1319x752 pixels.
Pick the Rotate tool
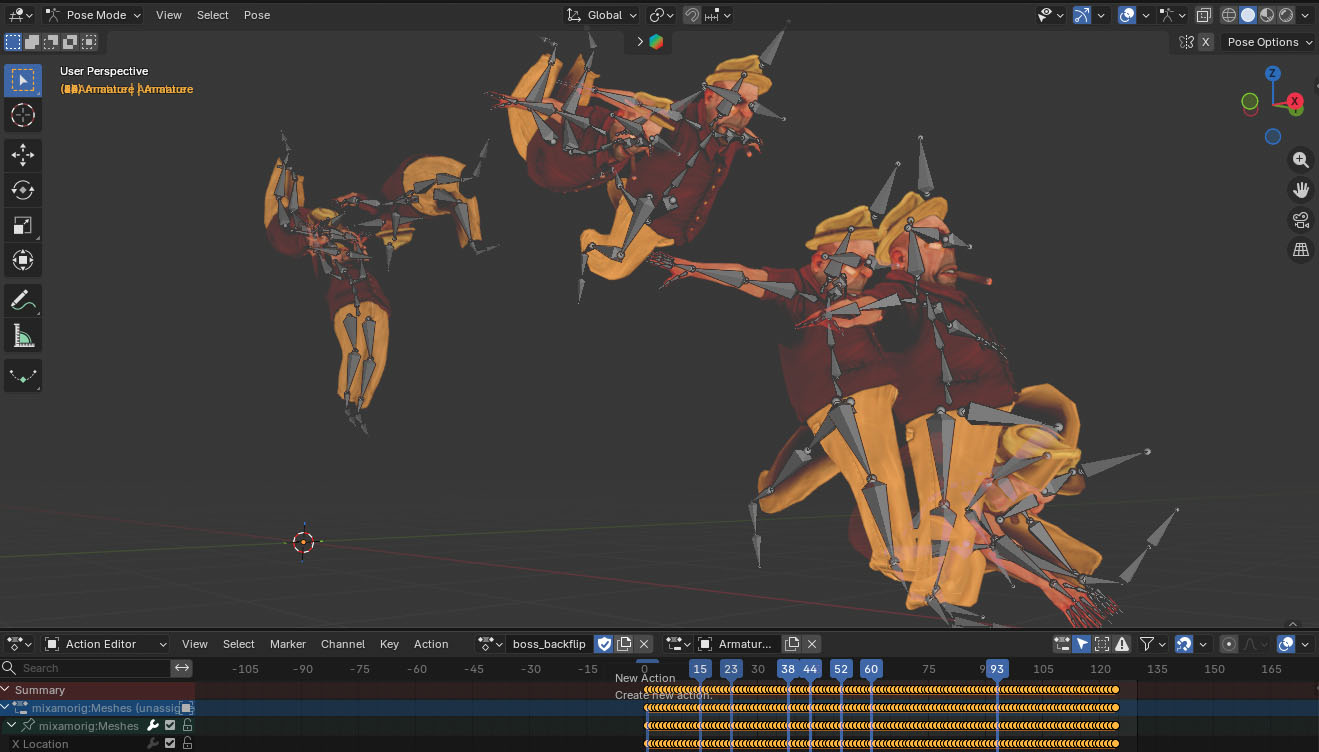[23, 190]
